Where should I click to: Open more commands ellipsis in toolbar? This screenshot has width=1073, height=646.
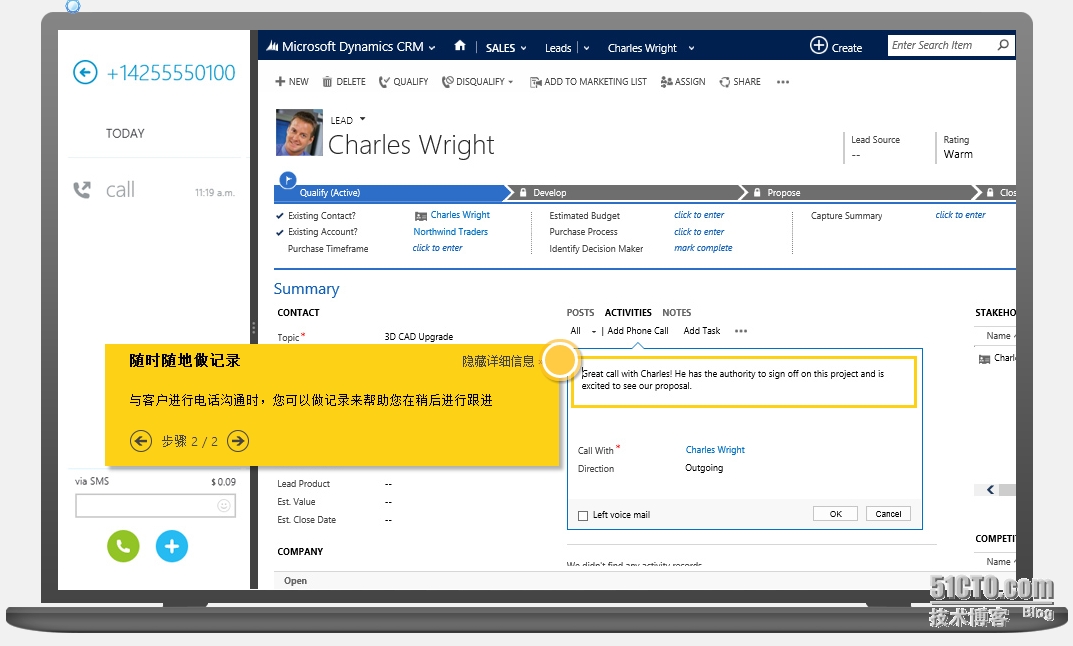pyautogui.click(x=783, y=82)
